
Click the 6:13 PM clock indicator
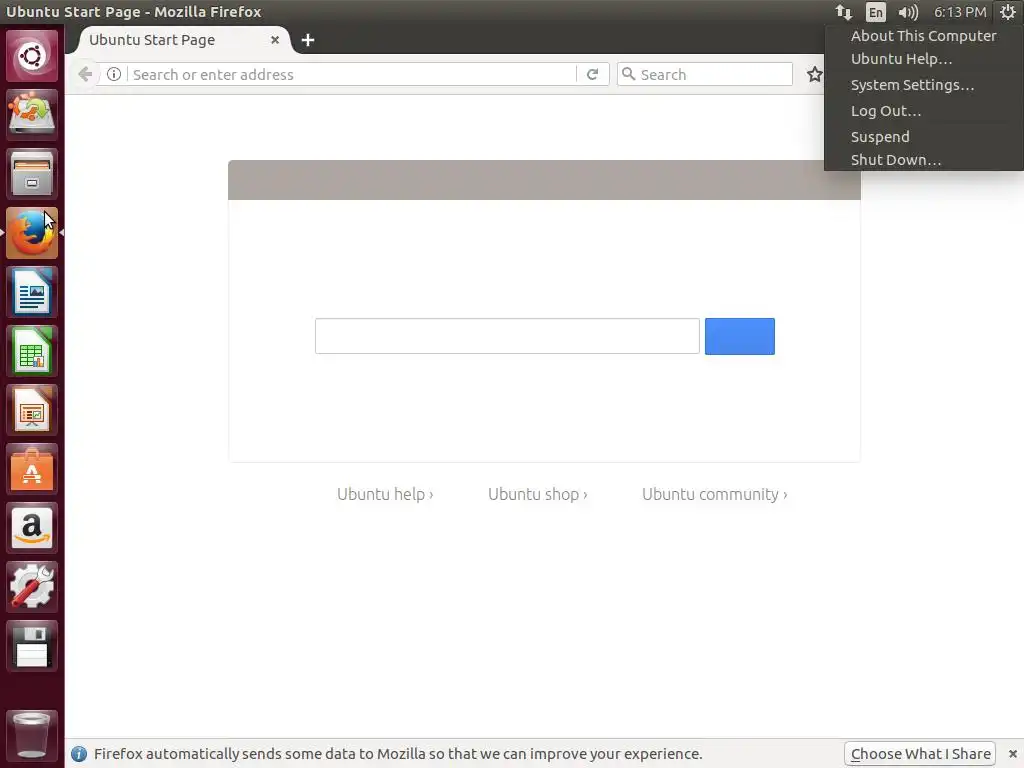[959, 12]
